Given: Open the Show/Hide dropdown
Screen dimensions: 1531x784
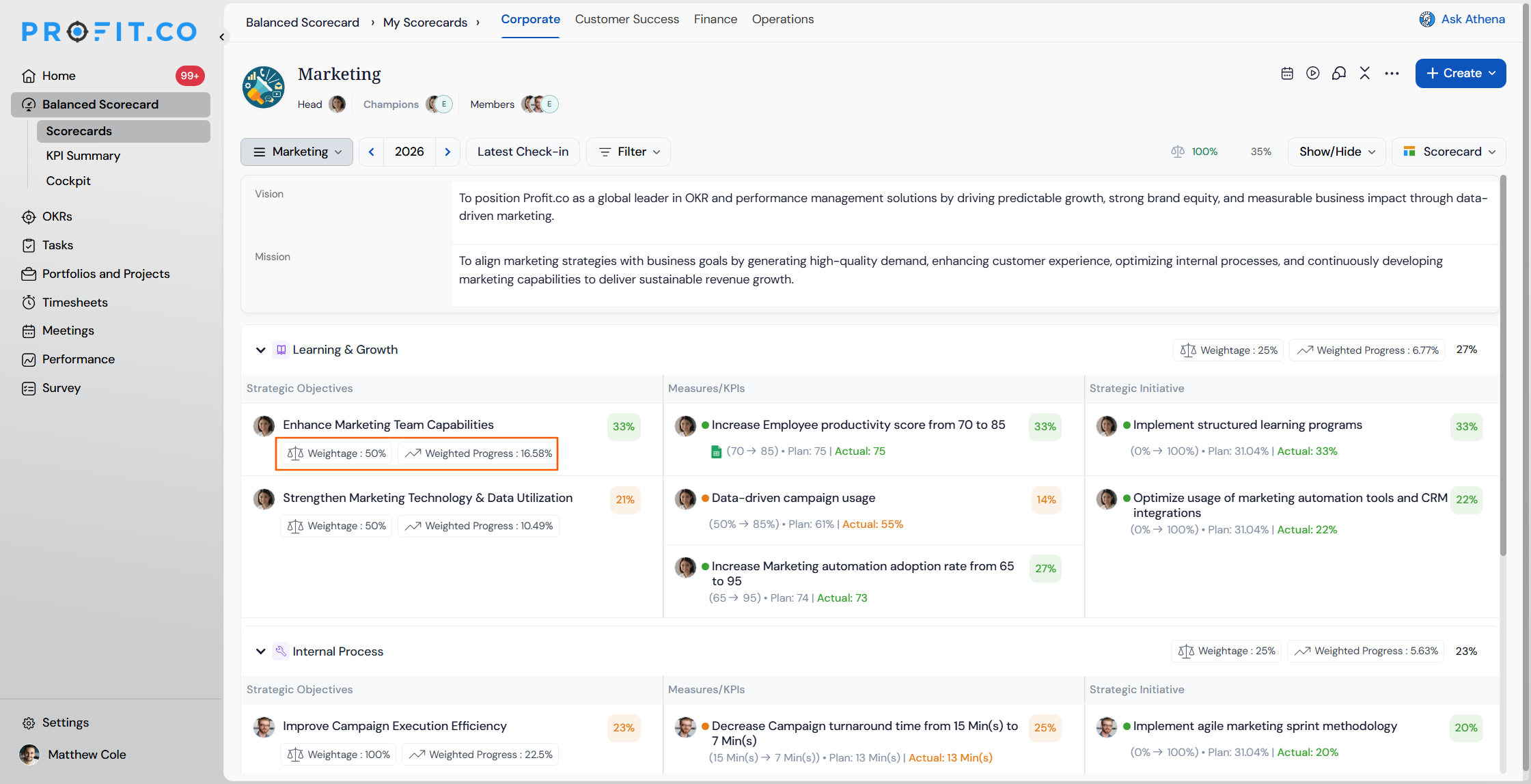Looking at the screenshot, I should point(1336,152).
